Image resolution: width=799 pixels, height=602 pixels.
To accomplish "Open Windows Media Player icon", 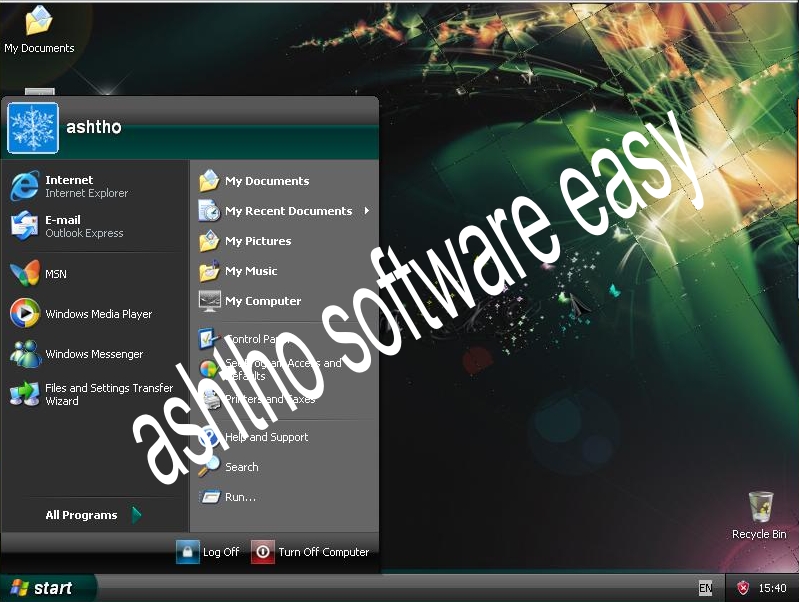I will 24,313.
